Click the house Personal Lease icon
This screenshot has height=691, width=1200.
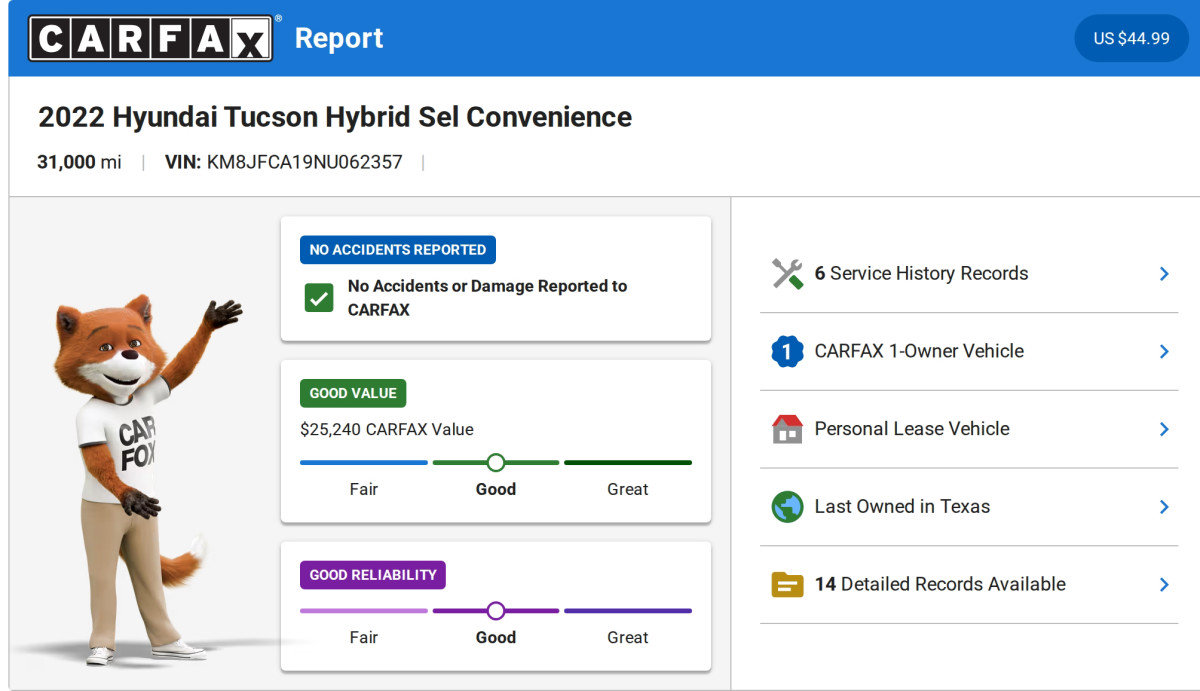788,429
